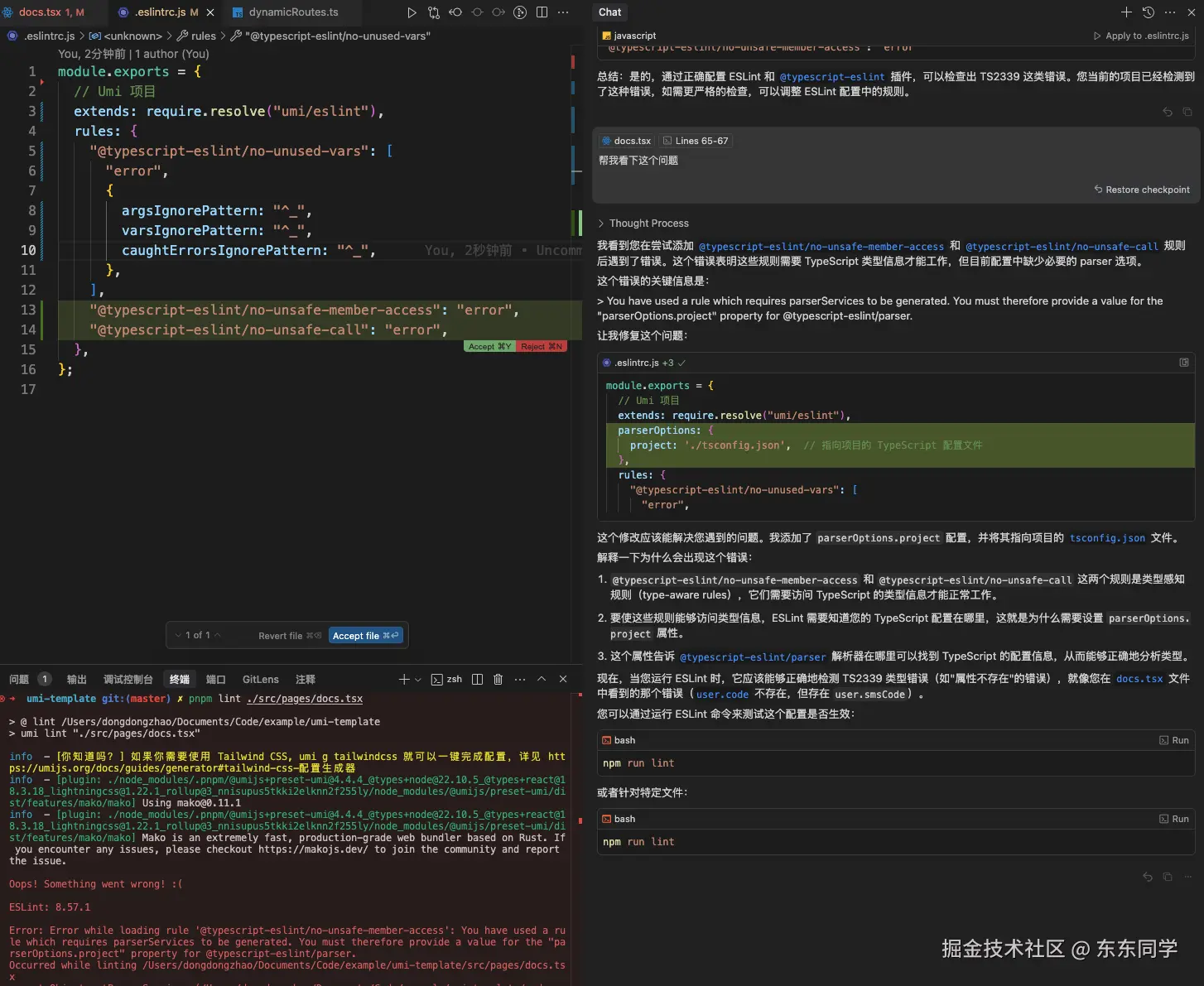Open the chat history clock icon
This screenshot has height=986, width=1204.
(1149, 12)
